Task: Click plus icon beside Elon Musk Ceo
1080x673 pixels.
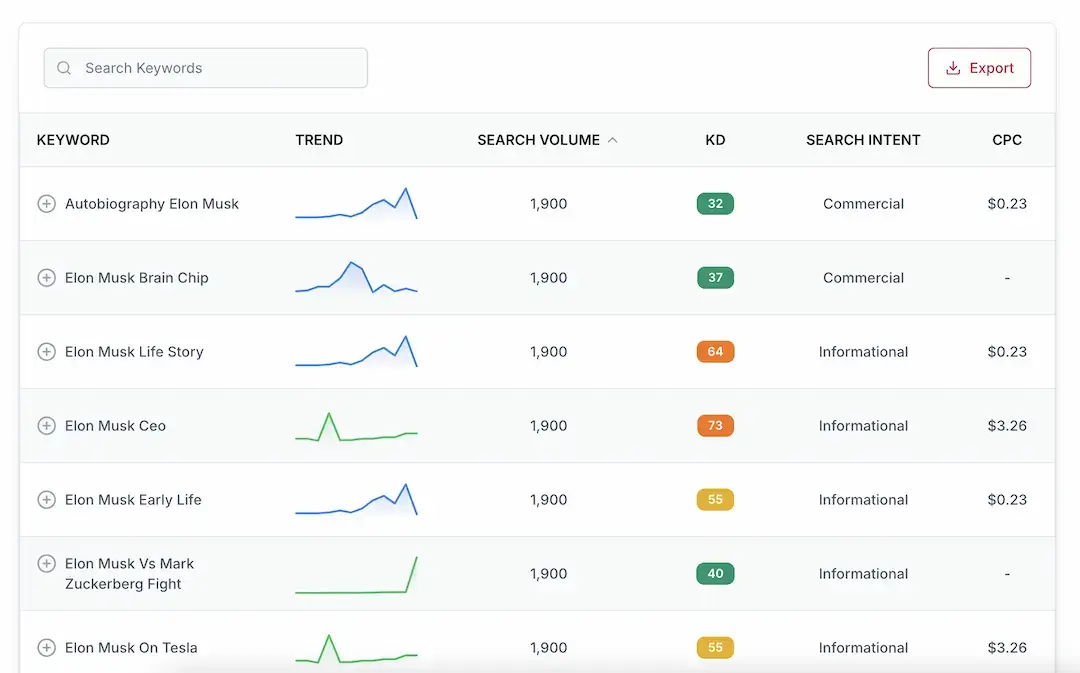Action: pyautogui.click(x=46, y=426)
